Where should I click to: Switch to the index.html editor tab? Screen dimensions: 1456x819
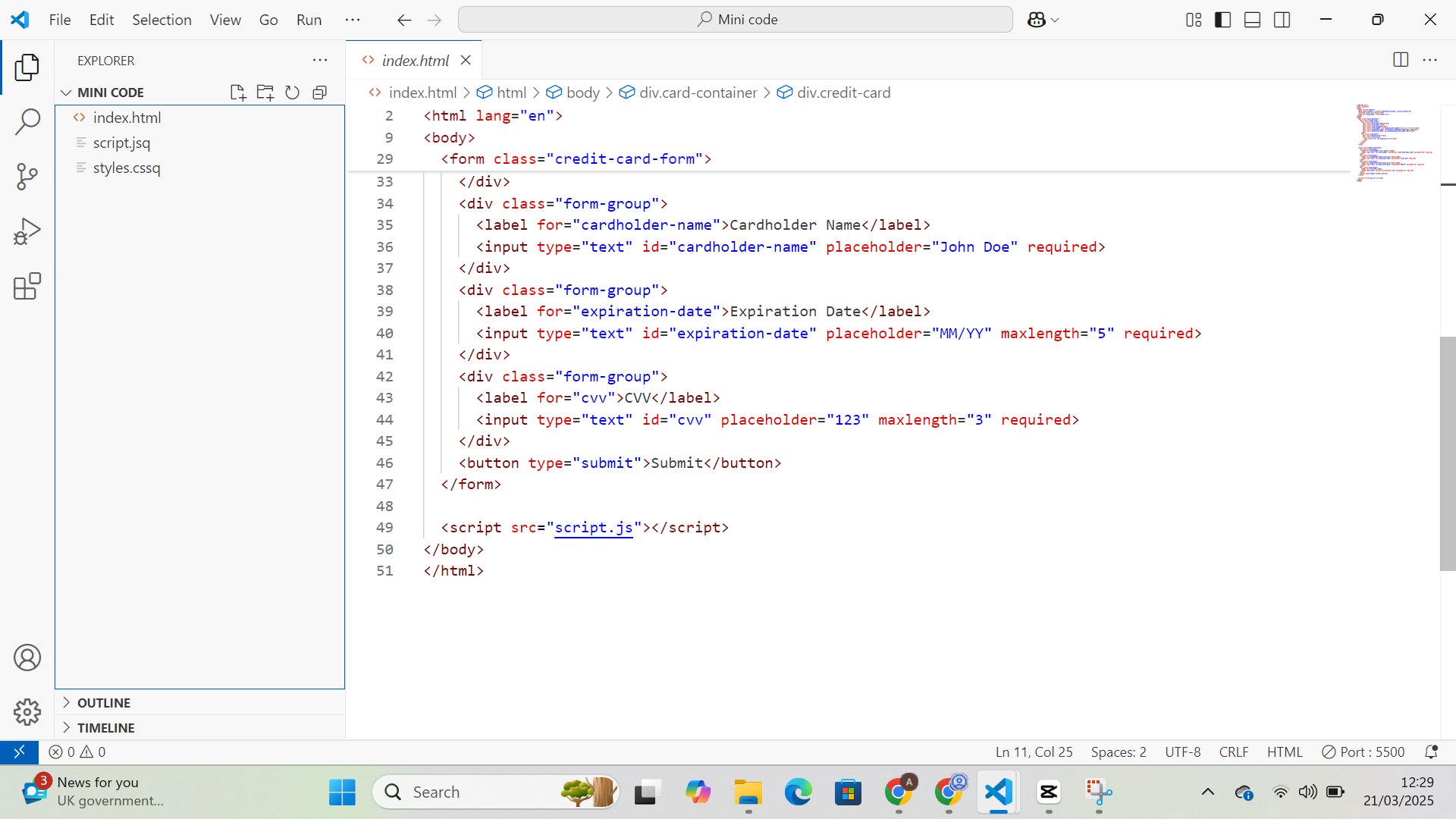[x=414, y=60]
